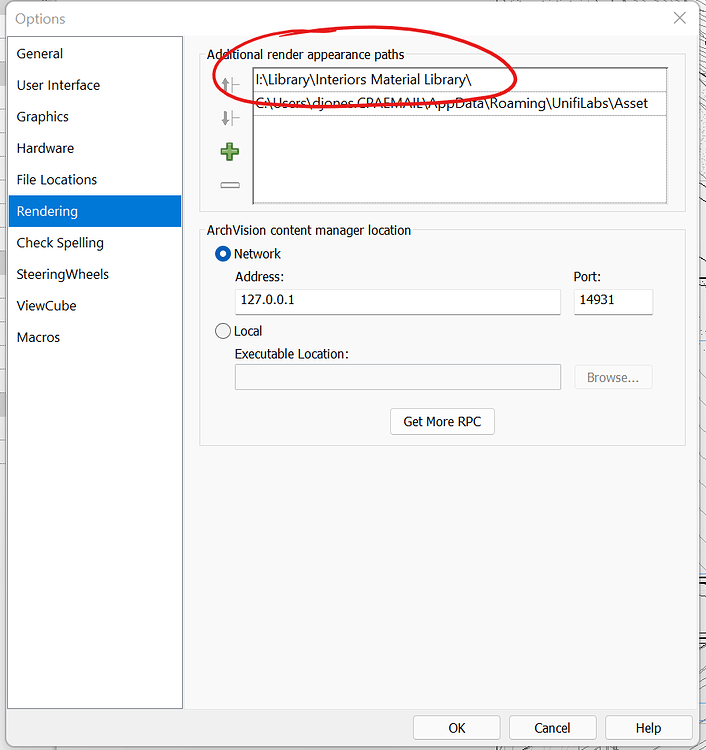
Task: Open the Check Spelling category
Action: point(95,243)
